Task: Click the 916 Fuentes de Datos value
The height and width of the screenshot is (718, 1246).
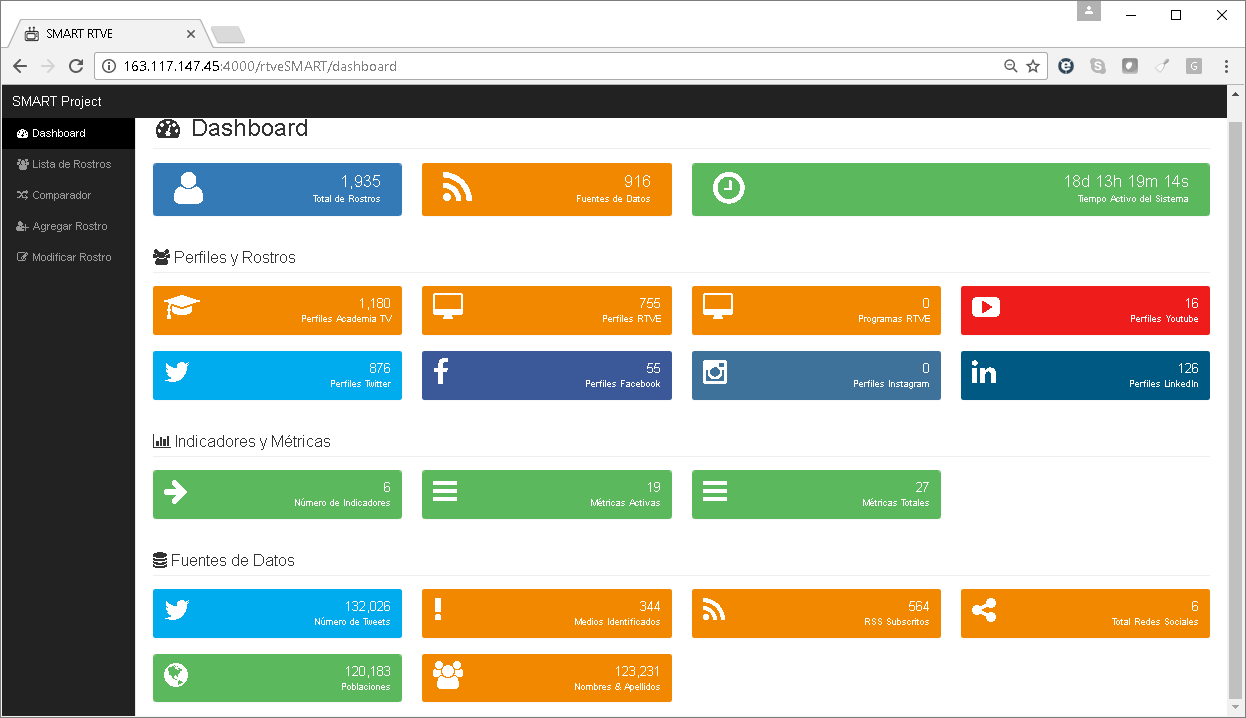Action: pyautogui.click(x=637, y=181)
